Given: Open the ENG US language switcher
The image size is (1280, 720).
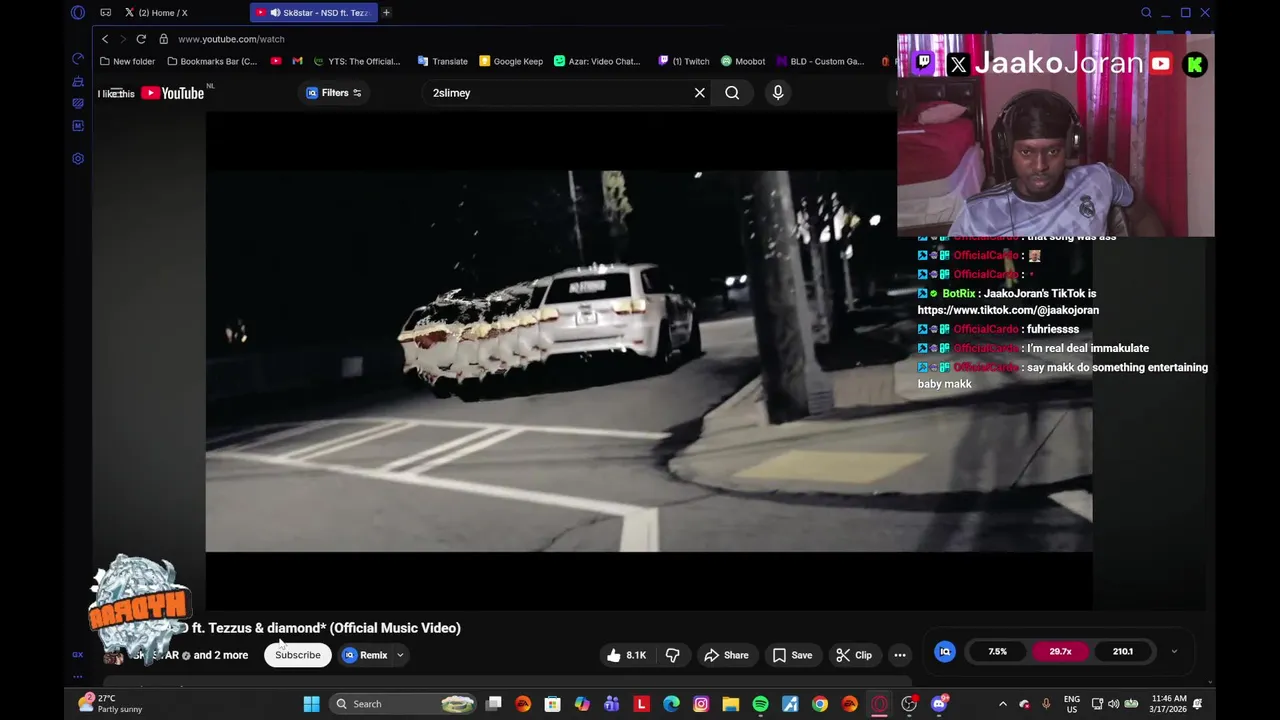Looking at the screenshot, I should (x=1071, y=704).
